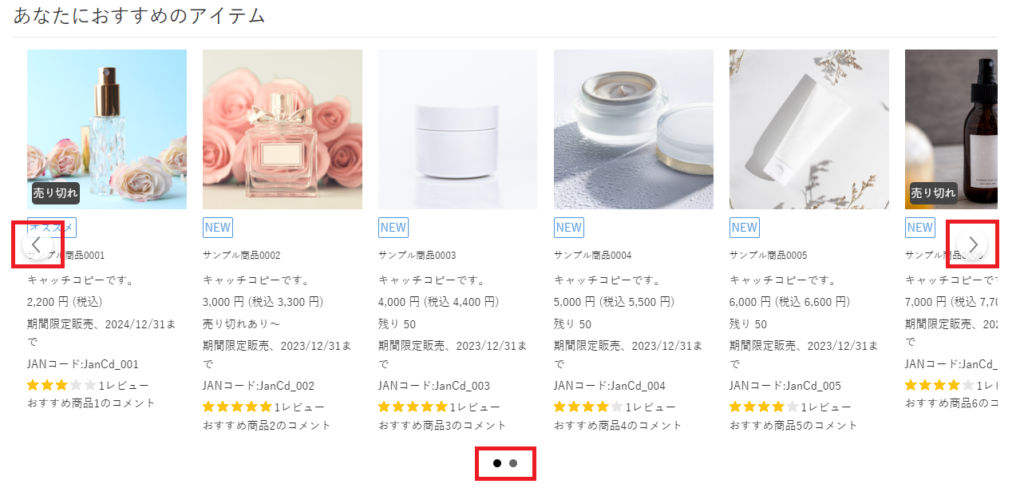Click the サンプル商品0002 product name

click(242, 255)
